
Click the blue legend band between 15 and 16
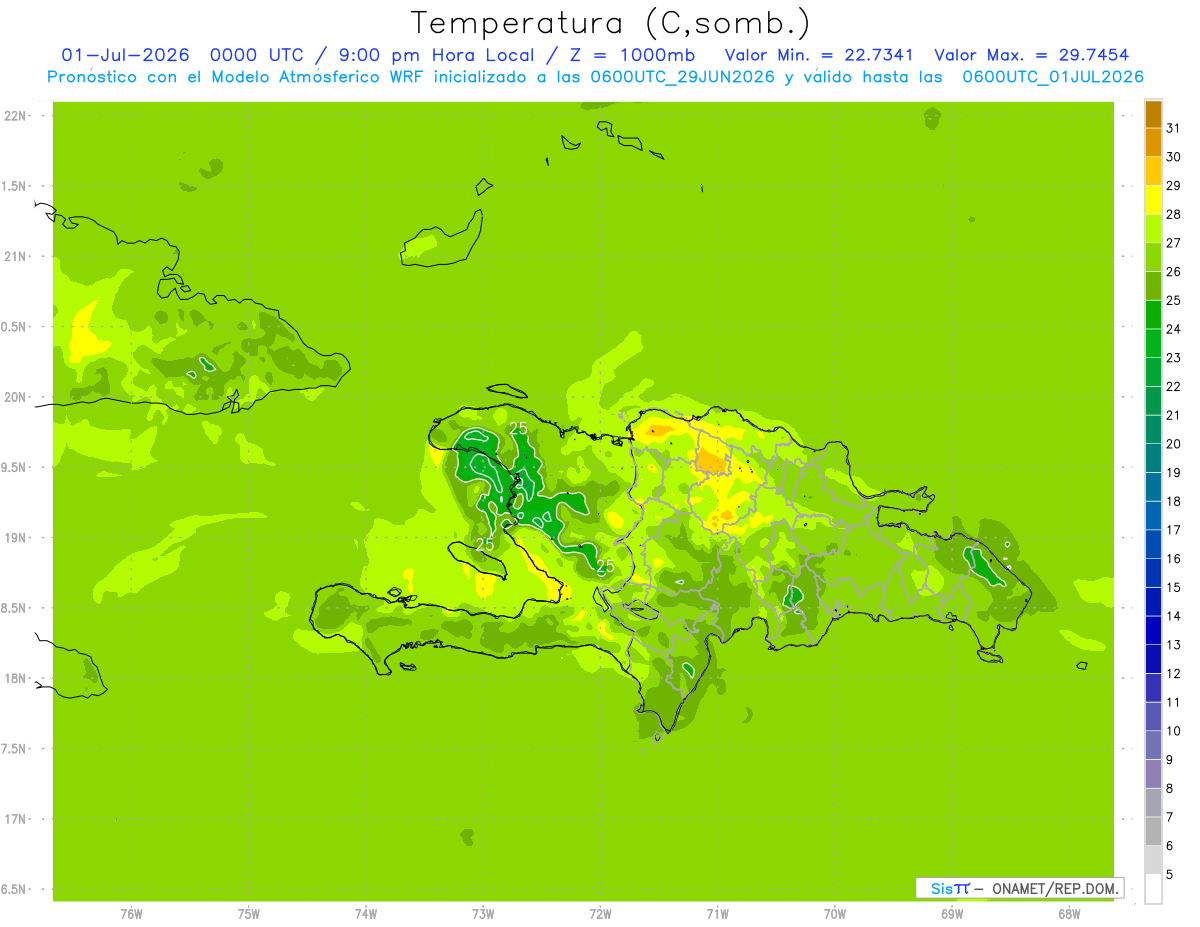[1153, 573]
